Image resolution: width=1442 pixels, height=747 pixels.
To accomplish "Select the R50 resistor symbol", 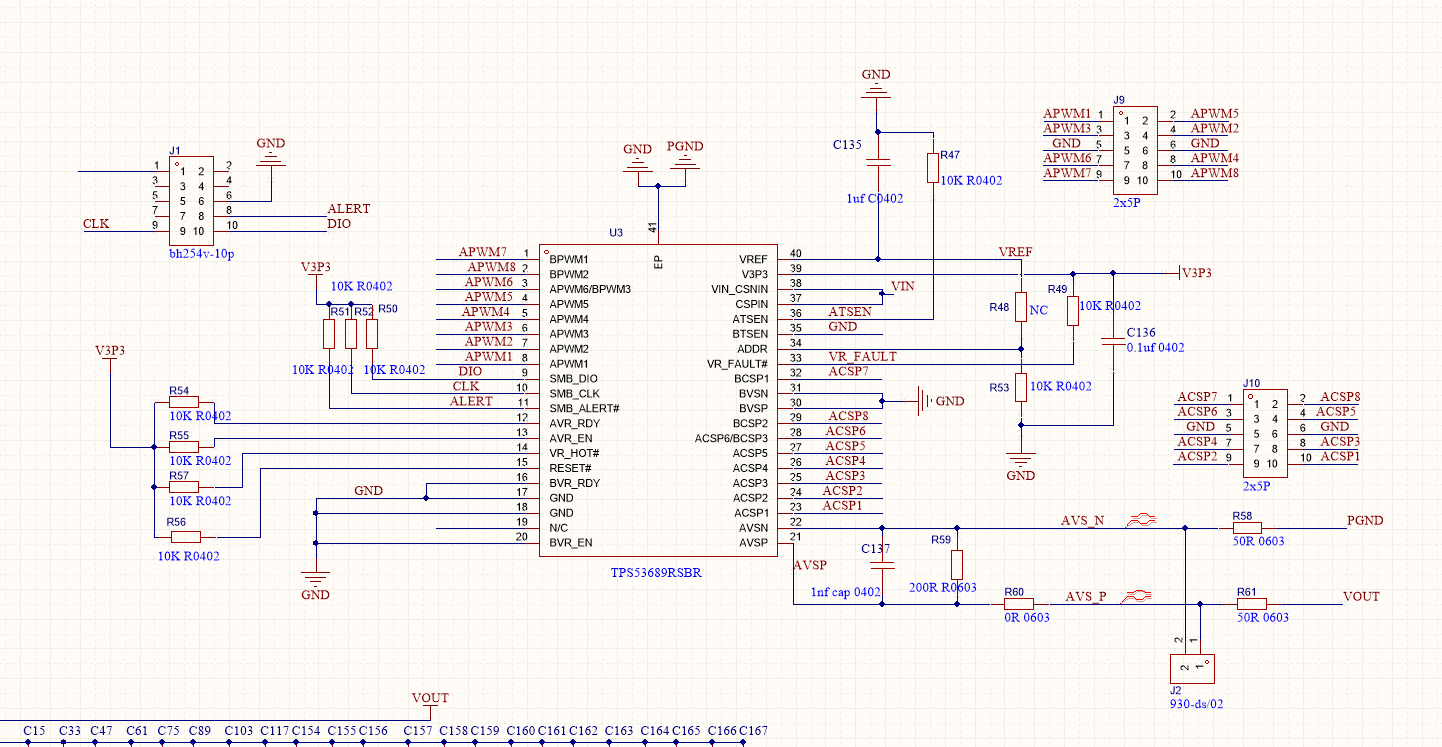I will click(372, 335).
